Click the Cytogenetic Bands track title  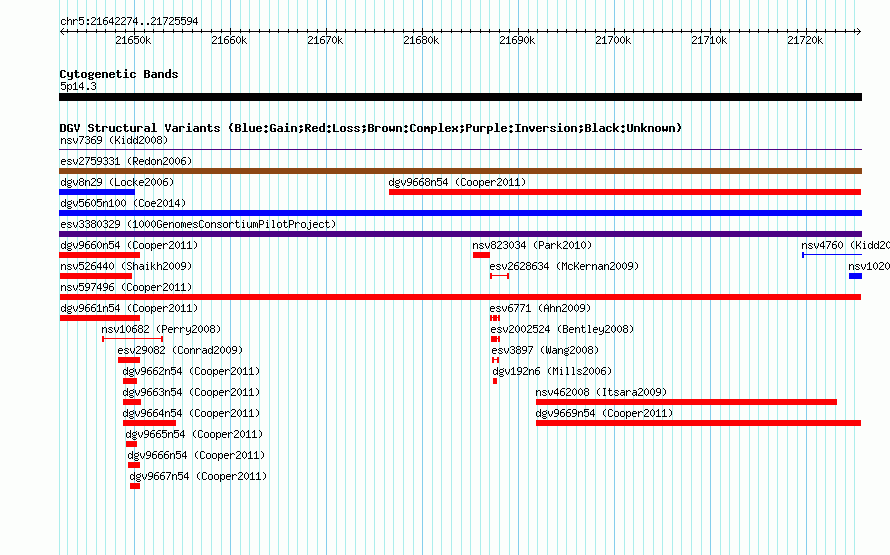[x=119, y=74]
